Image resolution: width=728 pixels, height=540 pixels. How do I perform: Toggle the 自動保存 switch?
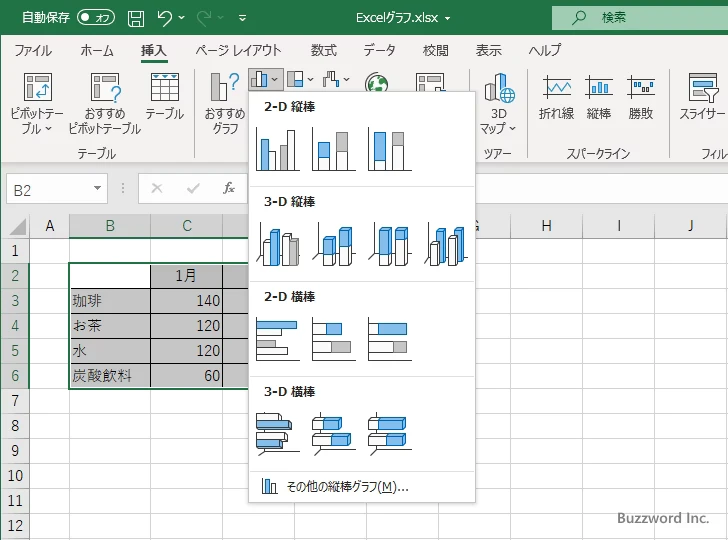96,18
